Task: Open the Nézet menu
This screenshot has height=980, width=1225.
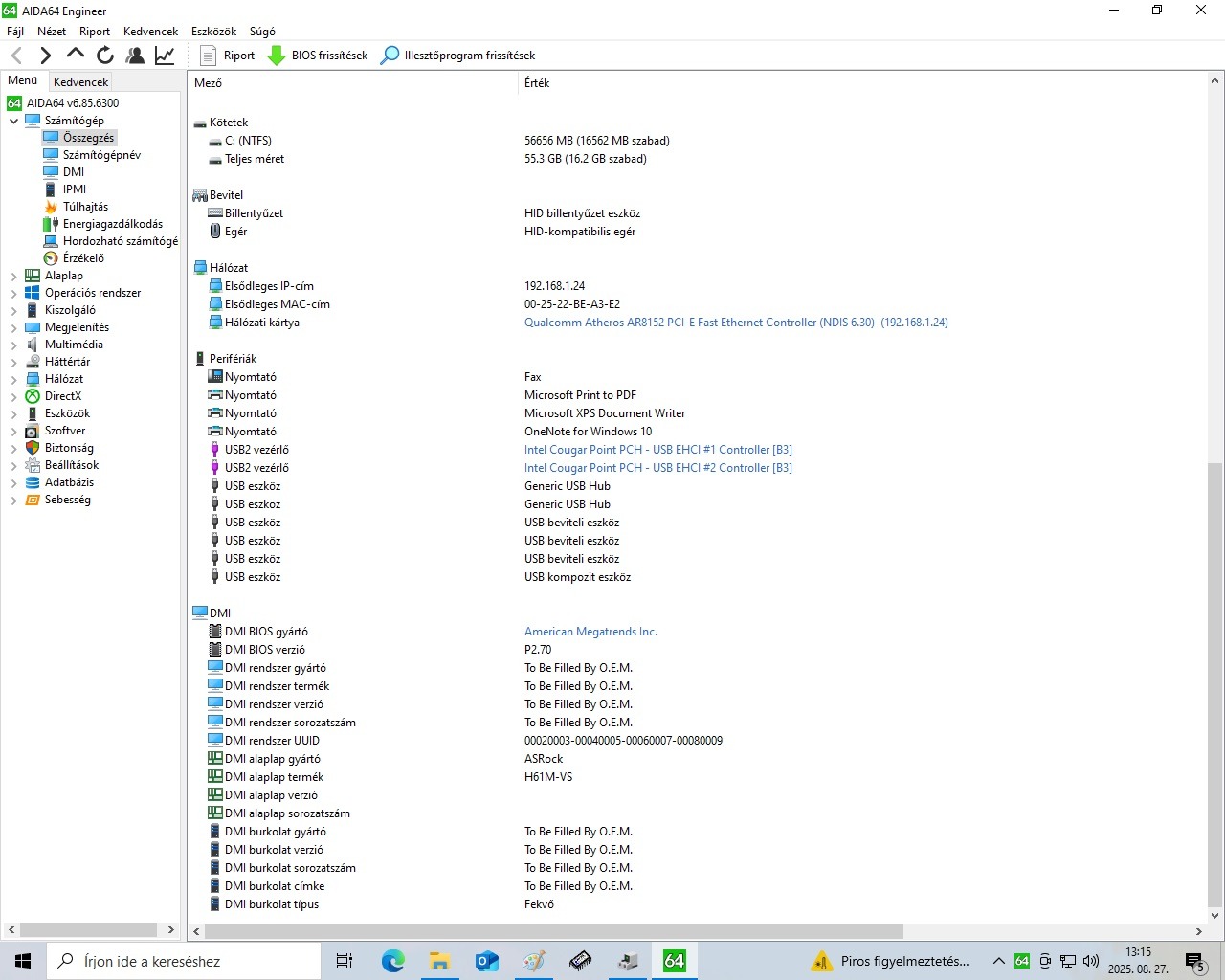Action: tap(52, 32)
